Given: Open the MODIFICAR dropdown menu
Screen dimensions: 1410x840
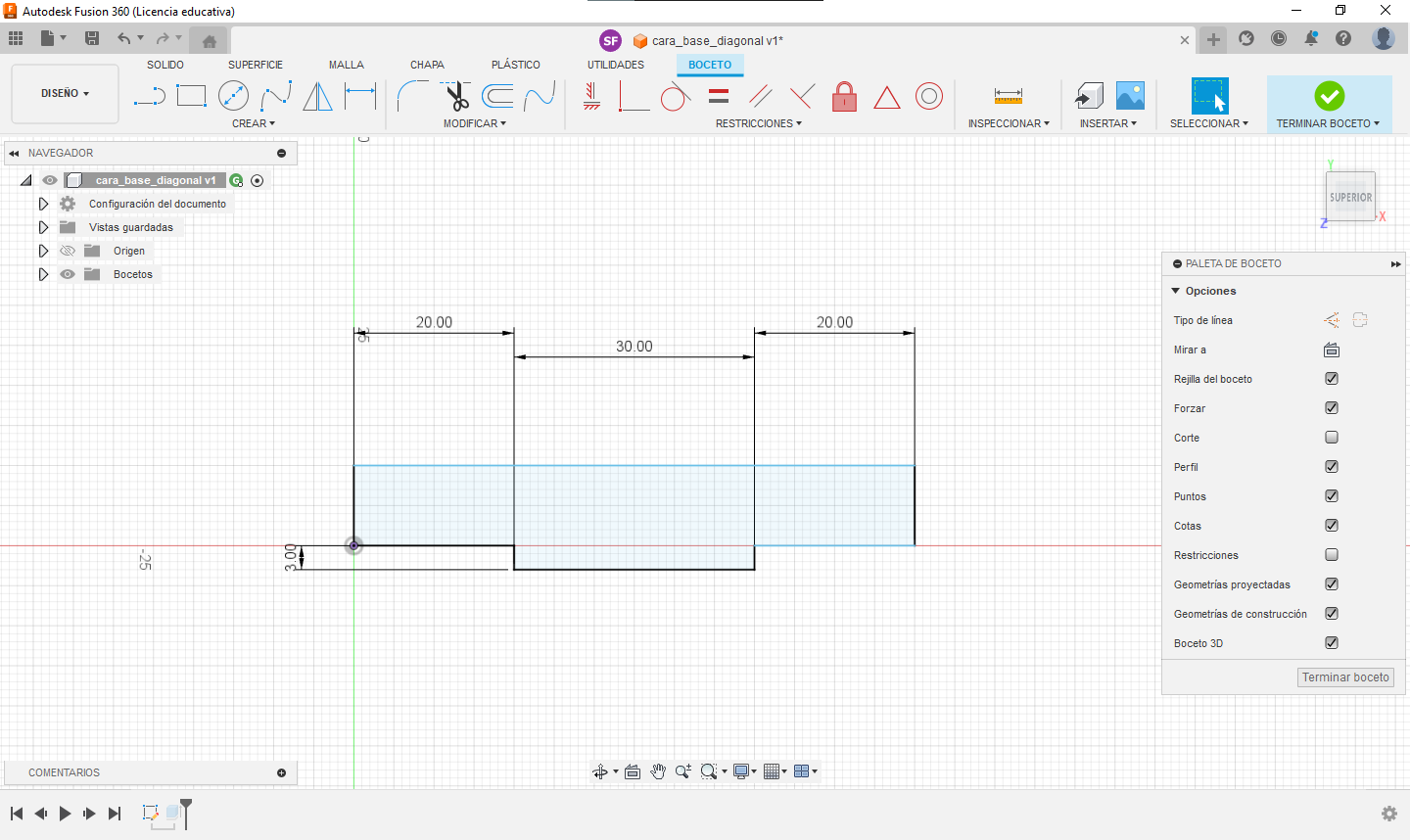Looking at the screenshot, I should point(475,123).
